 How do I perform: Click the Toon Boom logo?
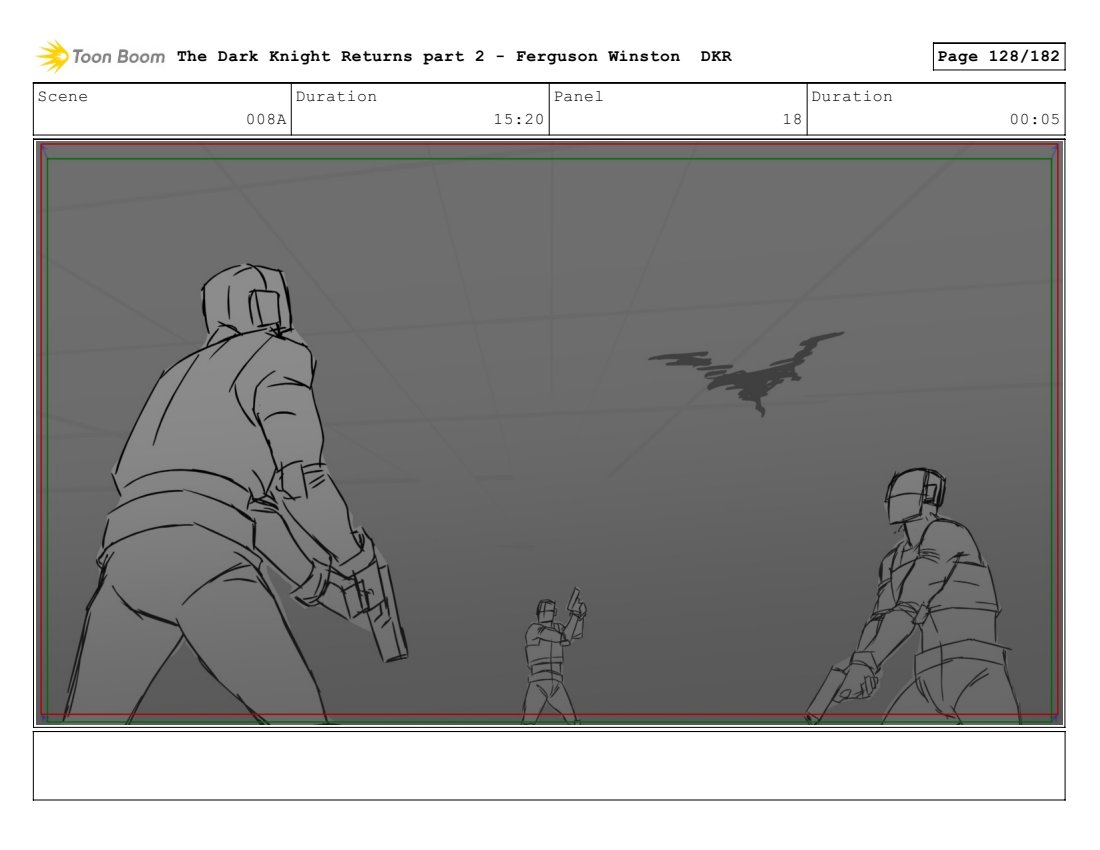(100, 56)
